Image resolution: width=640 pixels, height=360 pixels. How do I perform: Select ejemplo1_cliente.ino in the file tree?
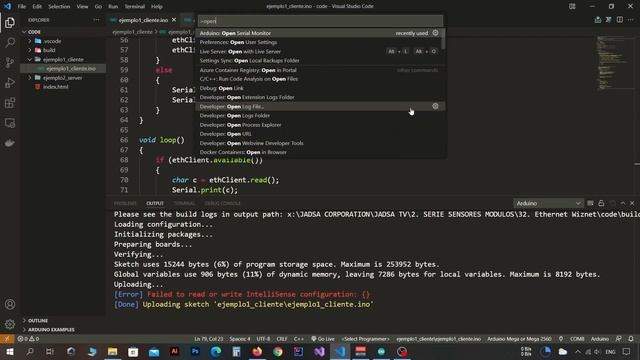(70, 68)
